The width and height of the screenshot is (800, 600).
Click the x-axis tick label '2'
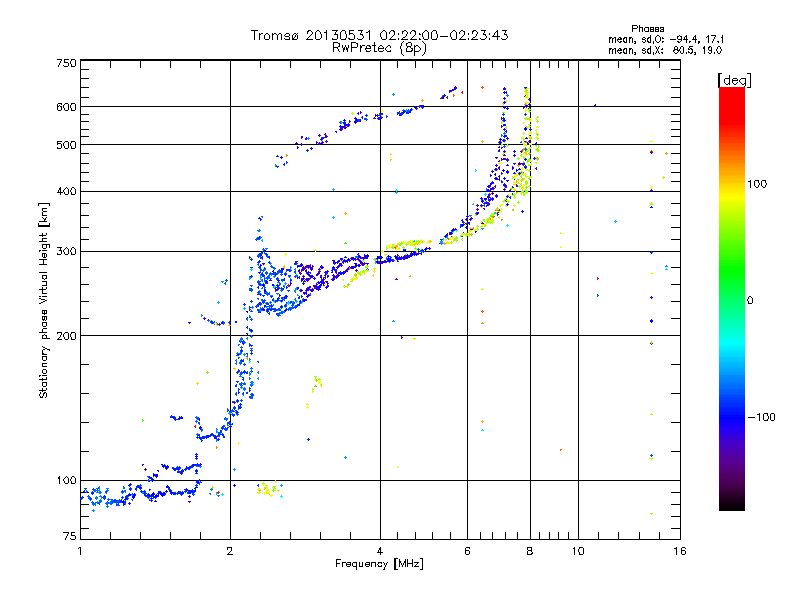230,551
